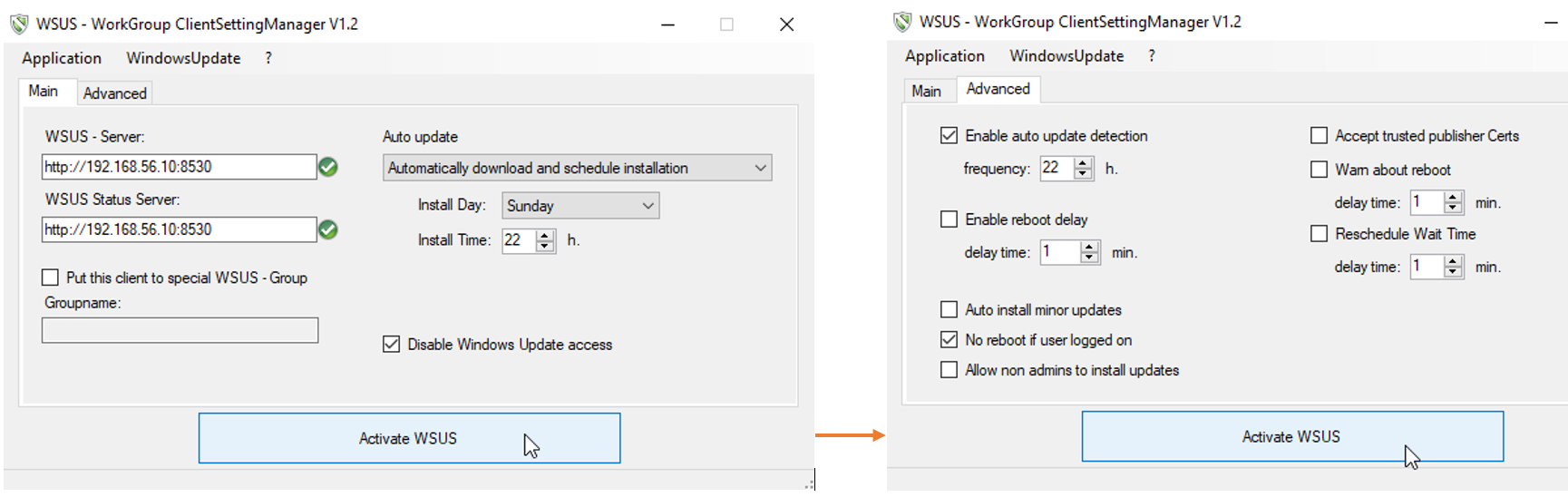1568x497 pixels.
Task: Click Activate WSUS button in right window
Action: click(1292, 436)
